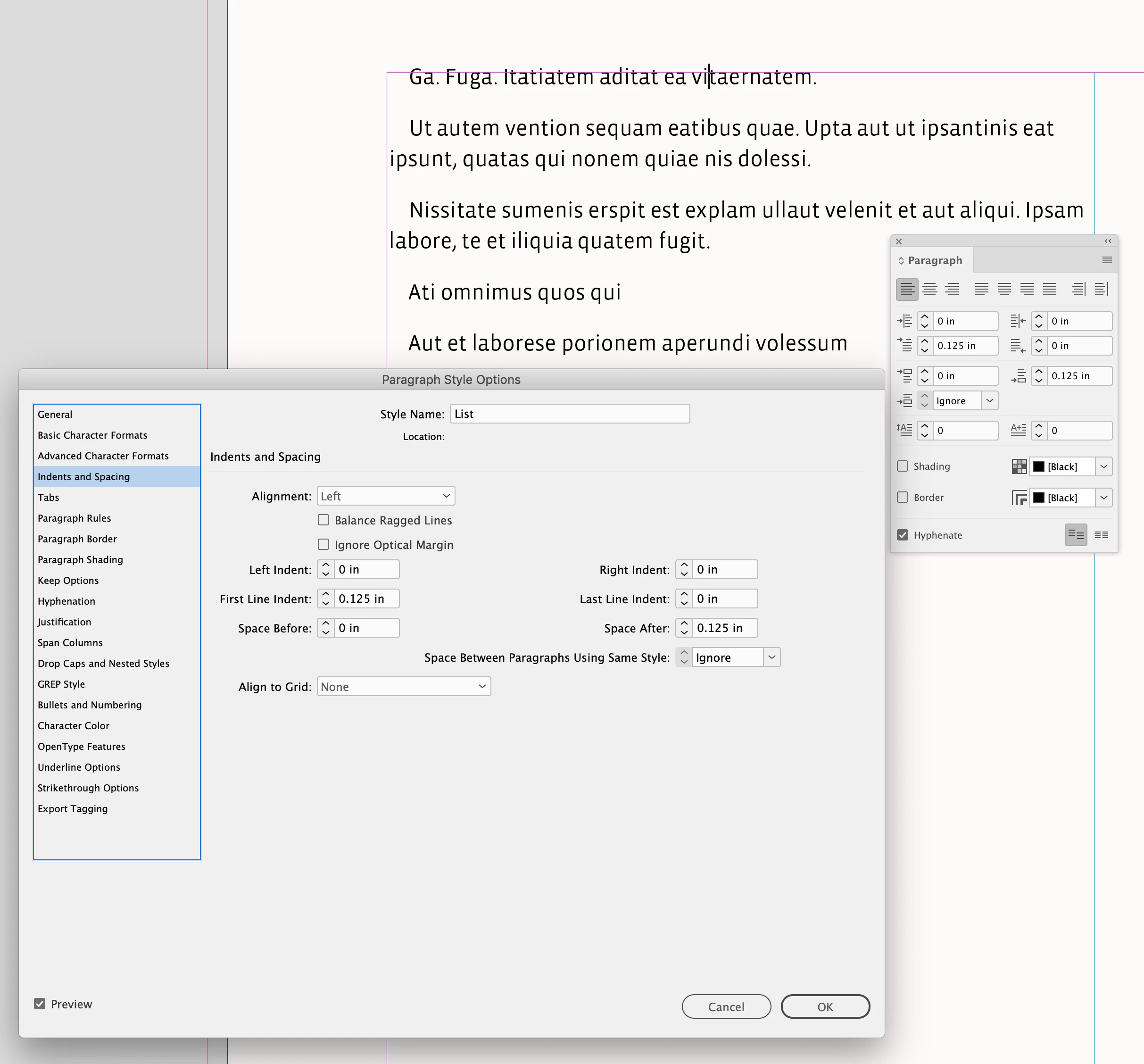Select Bullets and Numbering in category list
The image size is (1144, 1064).
point(89,705)
